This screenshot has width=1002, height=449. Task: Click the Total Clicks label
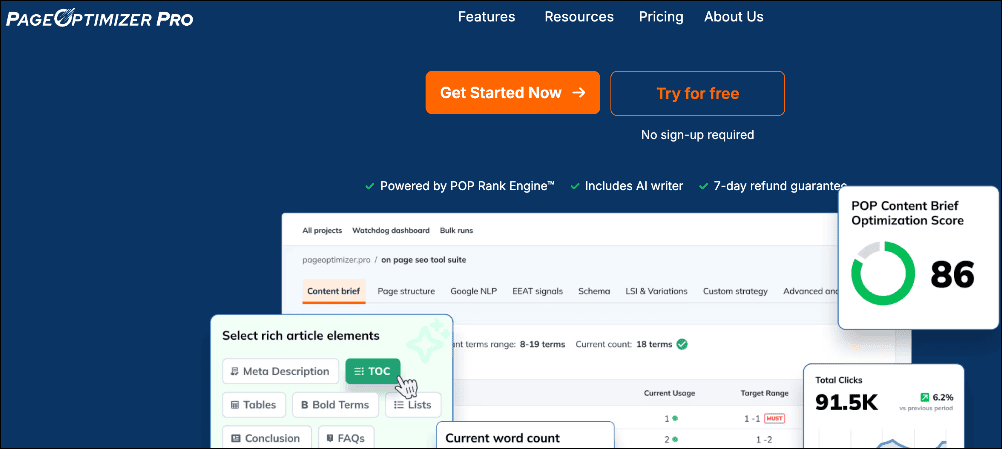click(838, 380)
